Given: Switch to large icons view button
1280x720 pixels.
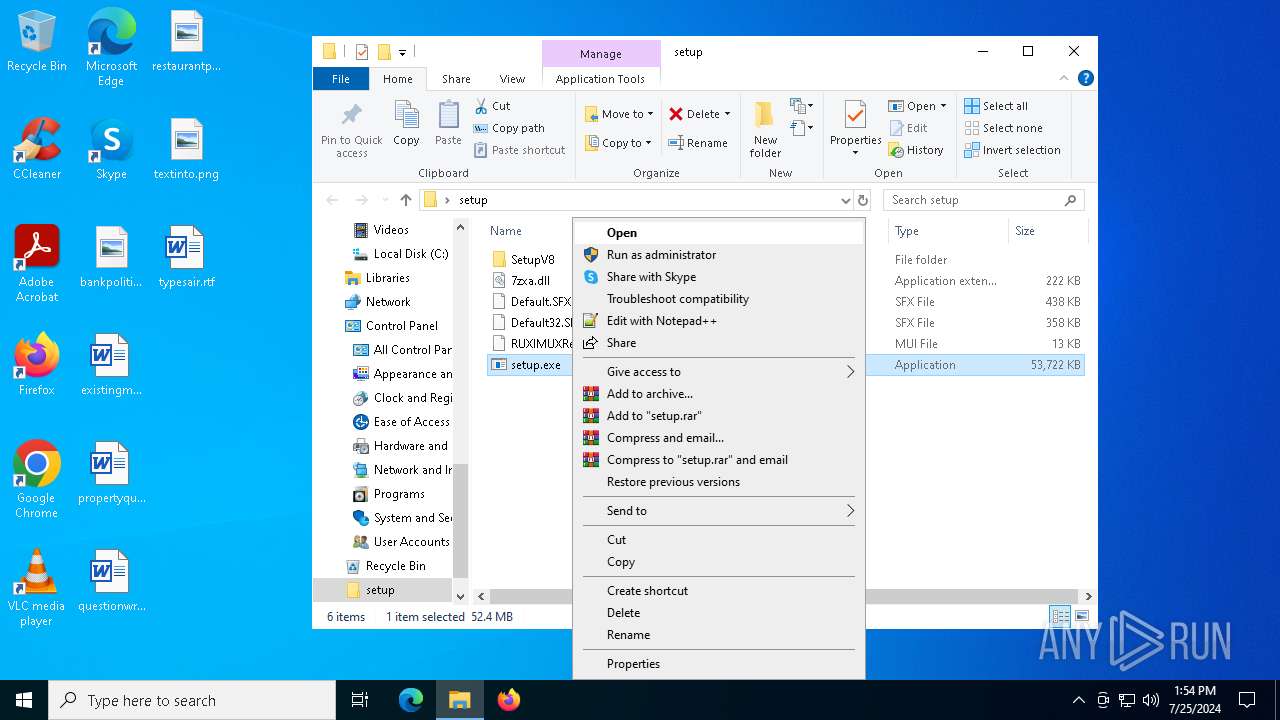Looking at the screenshot, I should 1081,617.
